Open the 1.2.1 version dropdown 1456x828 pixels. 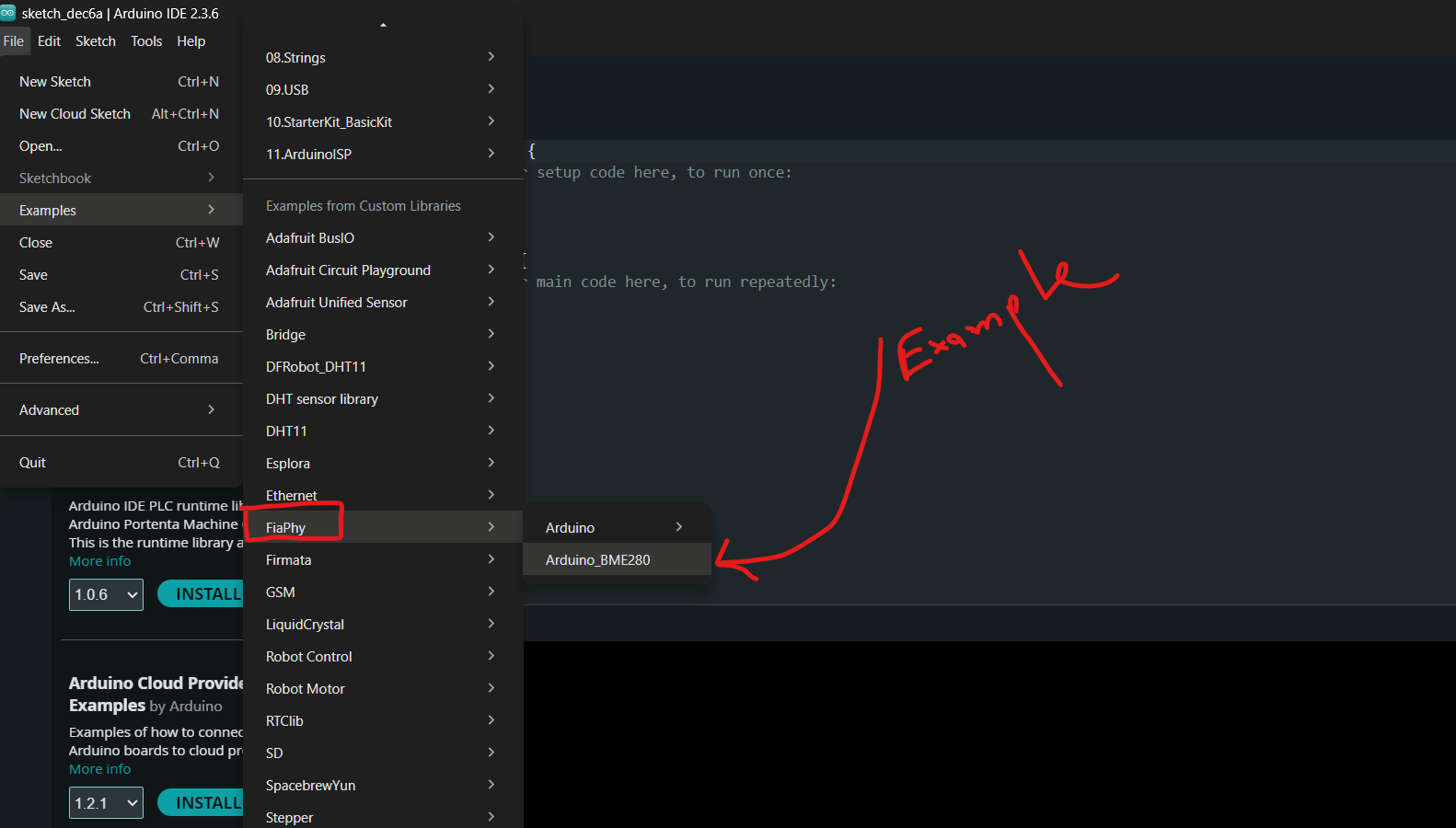click(x=106, y=803)
